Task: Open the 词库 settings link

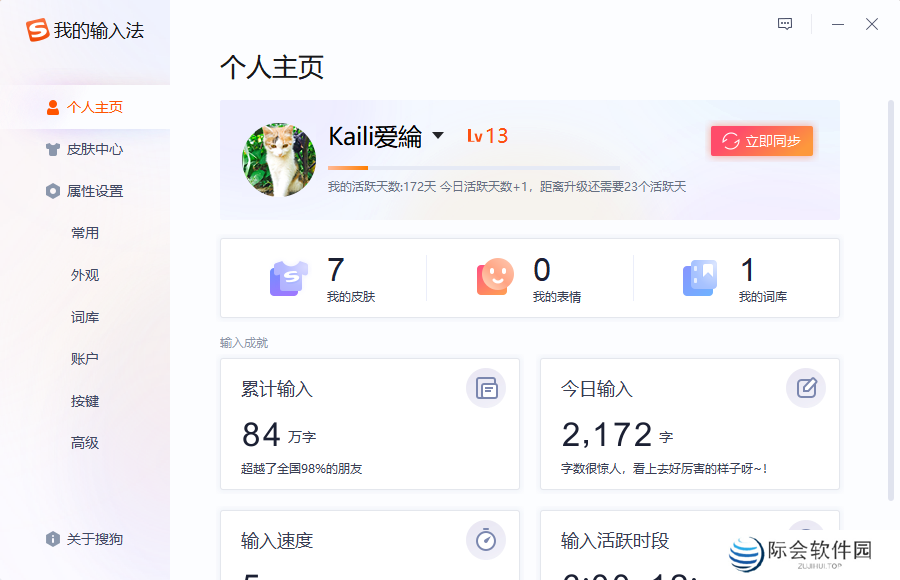Action: pyautogui.click(x=84, y=317)
